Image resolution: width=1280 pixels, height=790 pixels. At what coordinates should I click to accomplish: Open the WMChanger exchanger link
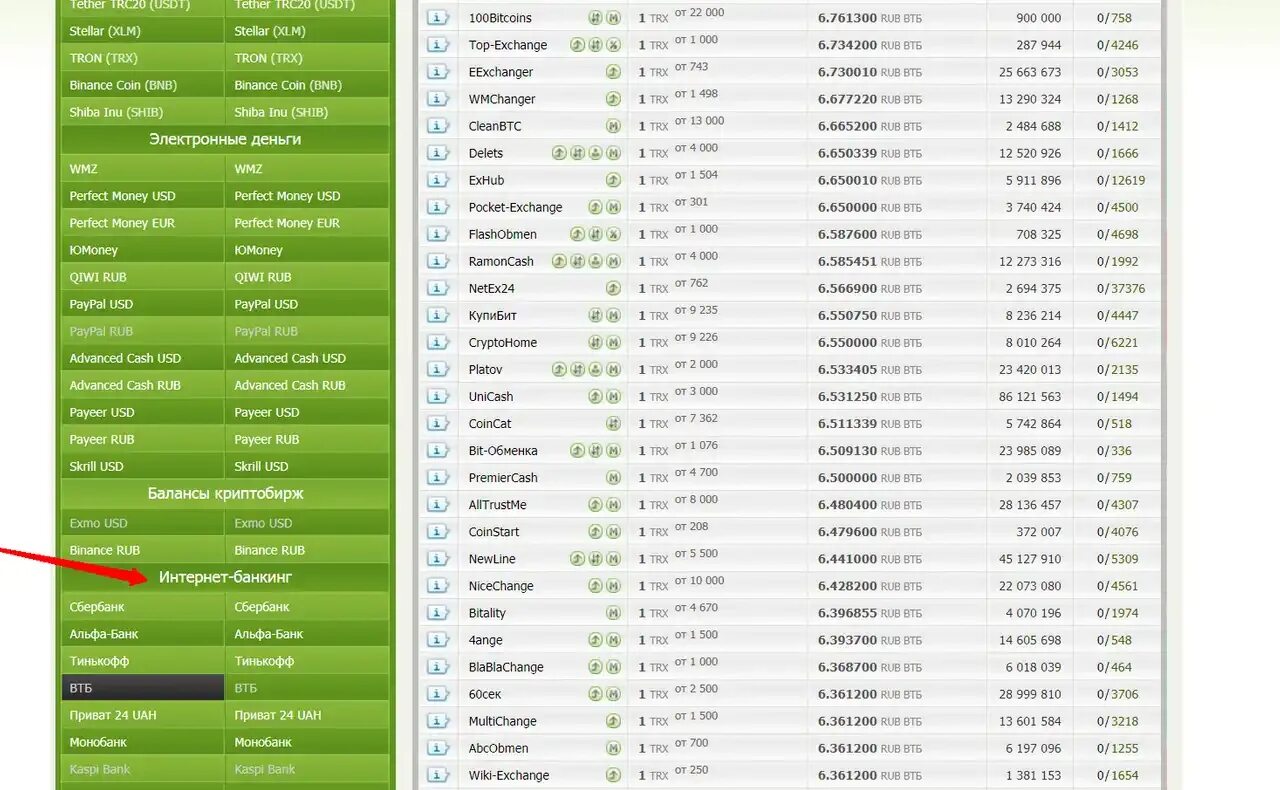coord(502,99)
